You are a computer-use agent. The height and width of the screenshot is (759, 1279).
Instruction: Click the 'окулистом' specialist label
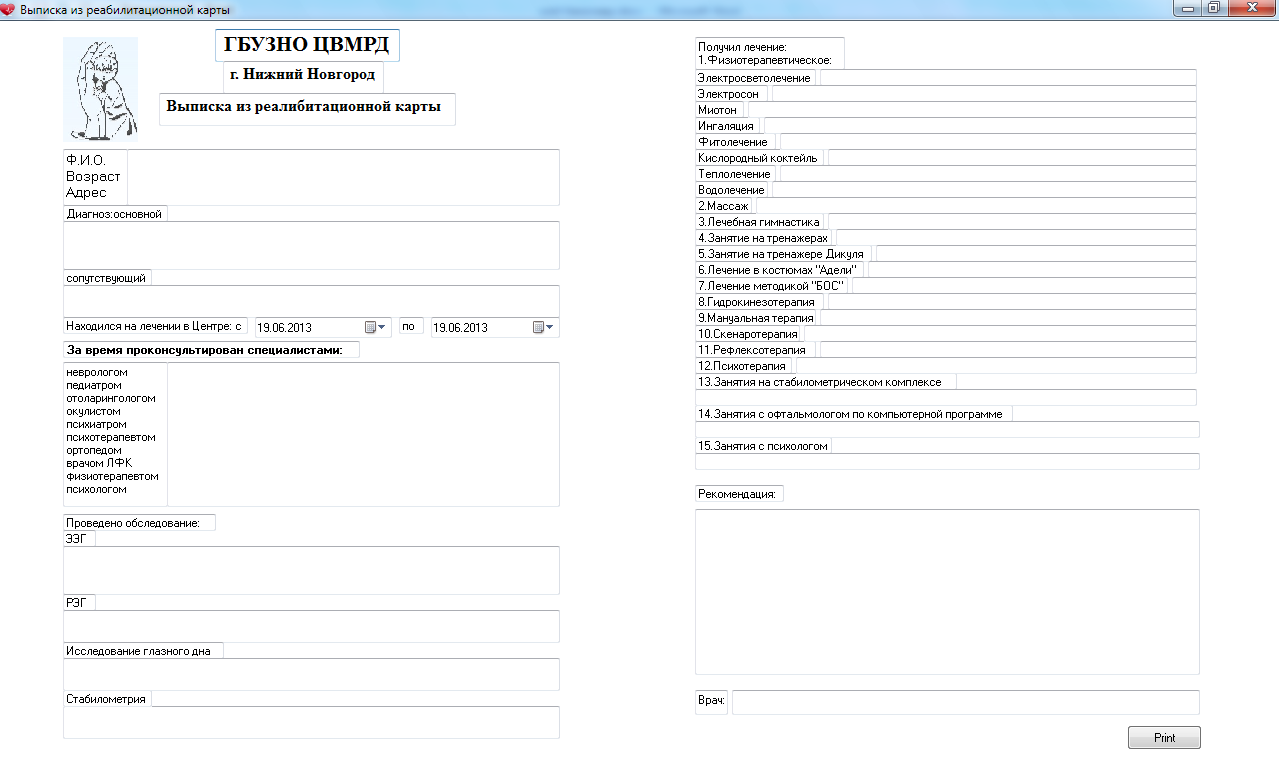click(x=93, y=411)
